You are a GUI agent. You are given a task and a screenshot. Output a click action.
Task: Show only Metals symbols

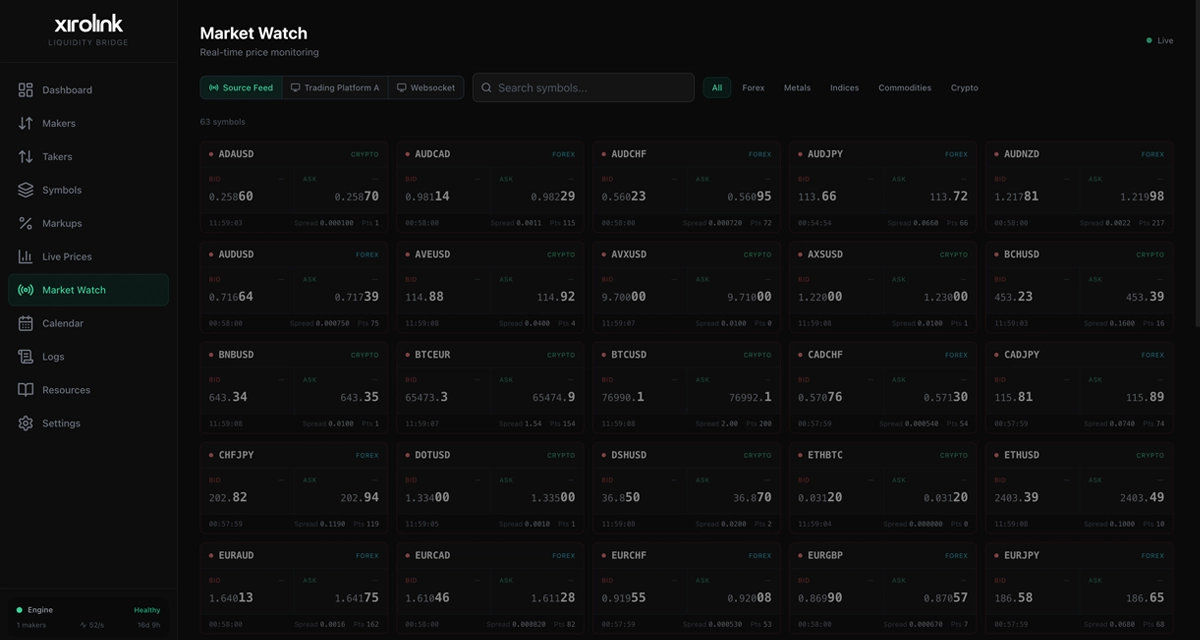pyautogui.click(x=797, y=88)
